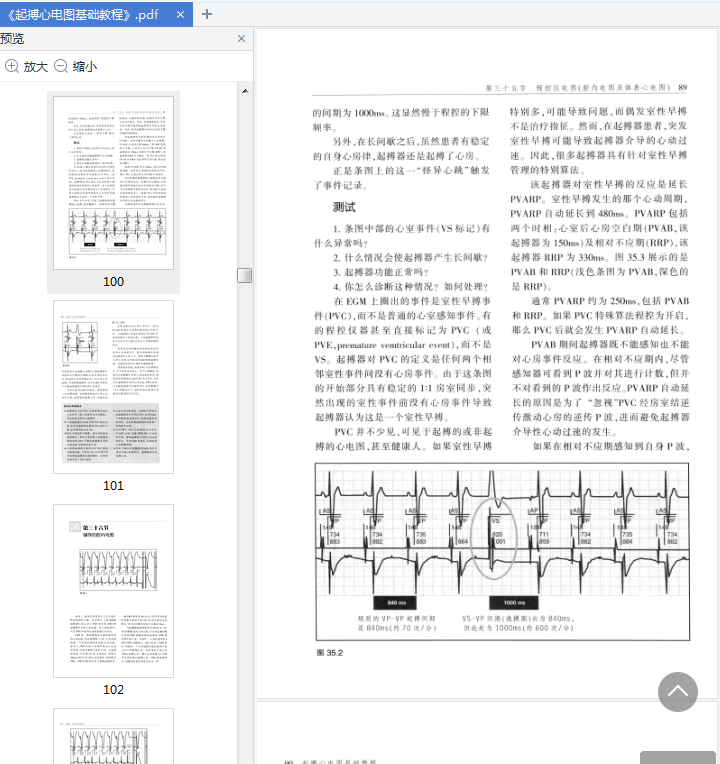Click the 放大 zoom-in magnifier icon
Screen dimensions: 720x764
[12, 66]
